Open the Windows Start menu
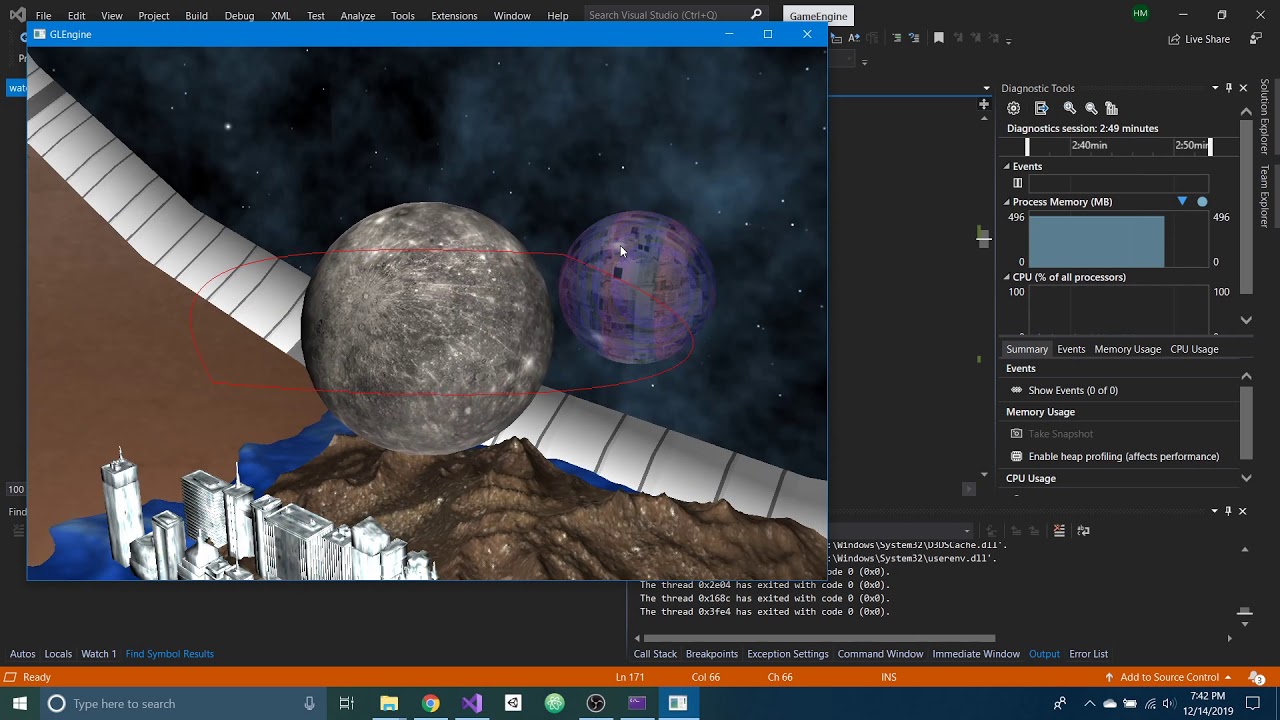The width and height of the screenshot is (1280, 720). click(20, 703)
